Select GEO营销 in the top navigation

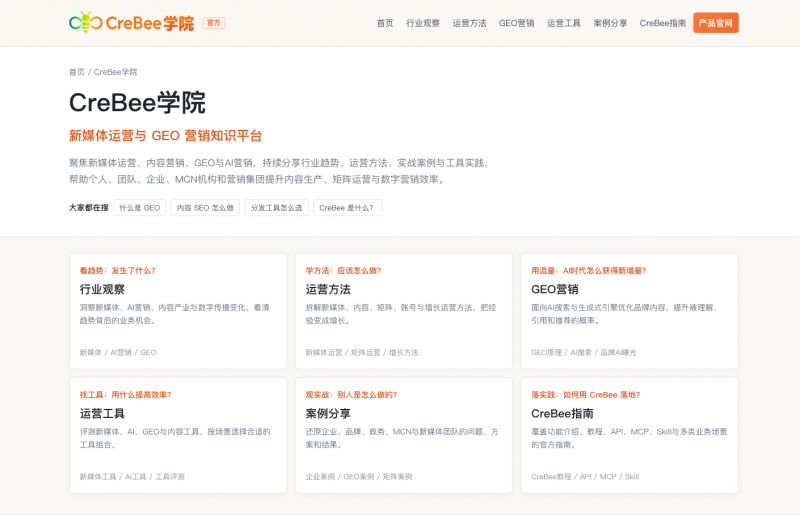pos(516,23)
